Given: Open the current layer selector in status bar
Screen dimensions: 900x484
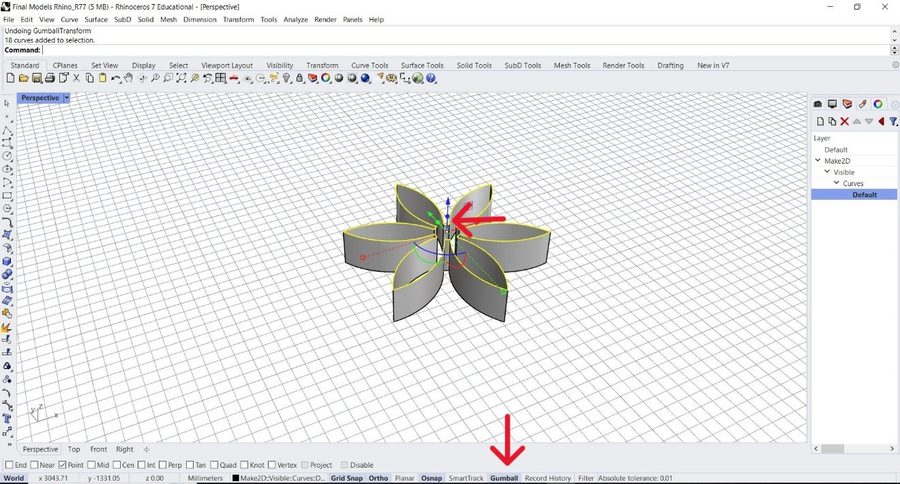Looking at the screenshot, I should click(278, 478).
